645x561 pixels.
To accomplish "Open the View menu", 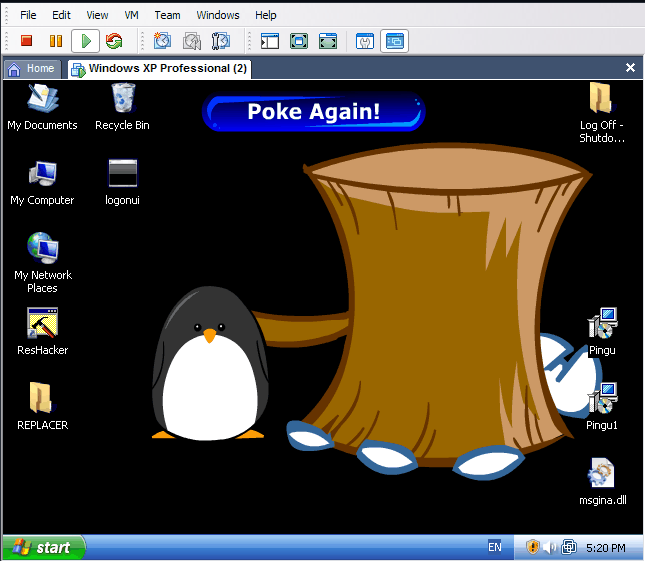I will 97,15.
